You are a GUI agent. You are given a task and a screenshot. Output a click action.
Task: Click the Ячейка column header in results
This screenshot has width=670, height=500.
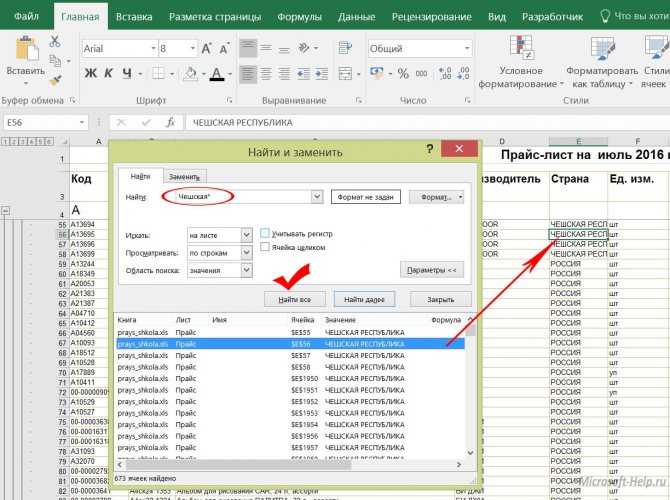[302, 320]
